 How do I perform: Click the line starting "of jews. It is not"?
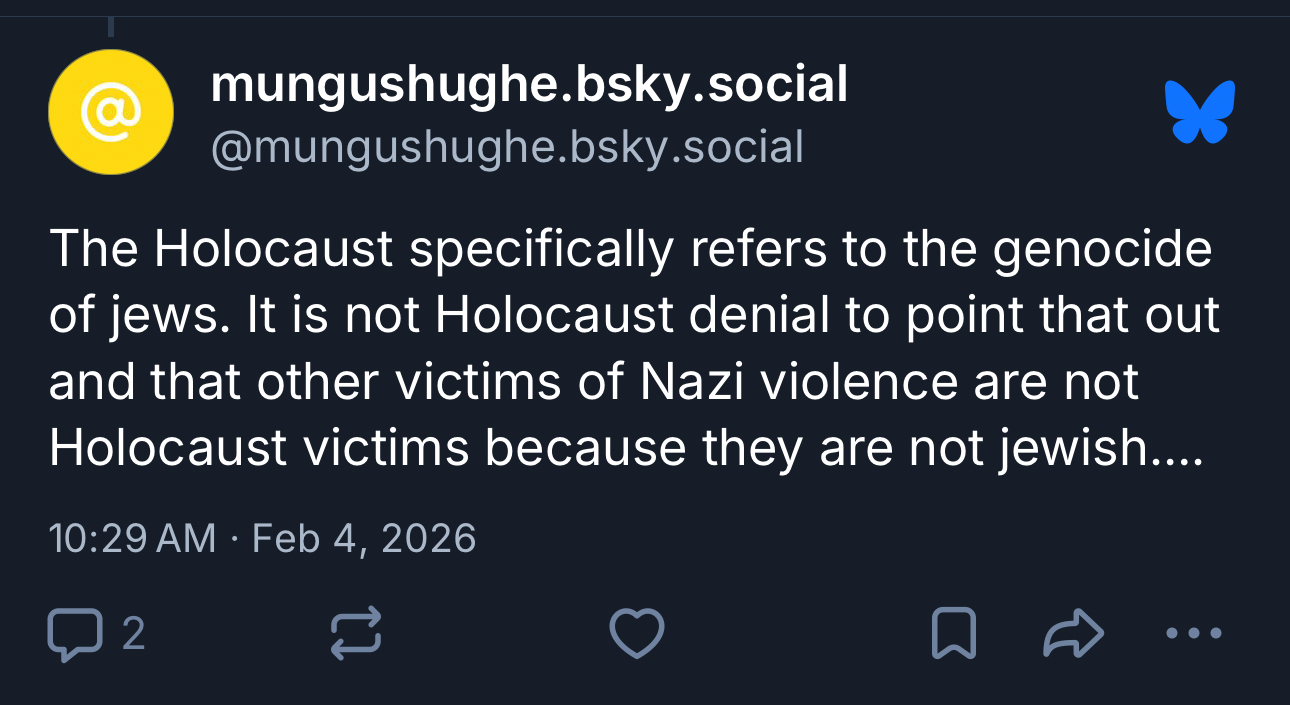tap(634, 316)
